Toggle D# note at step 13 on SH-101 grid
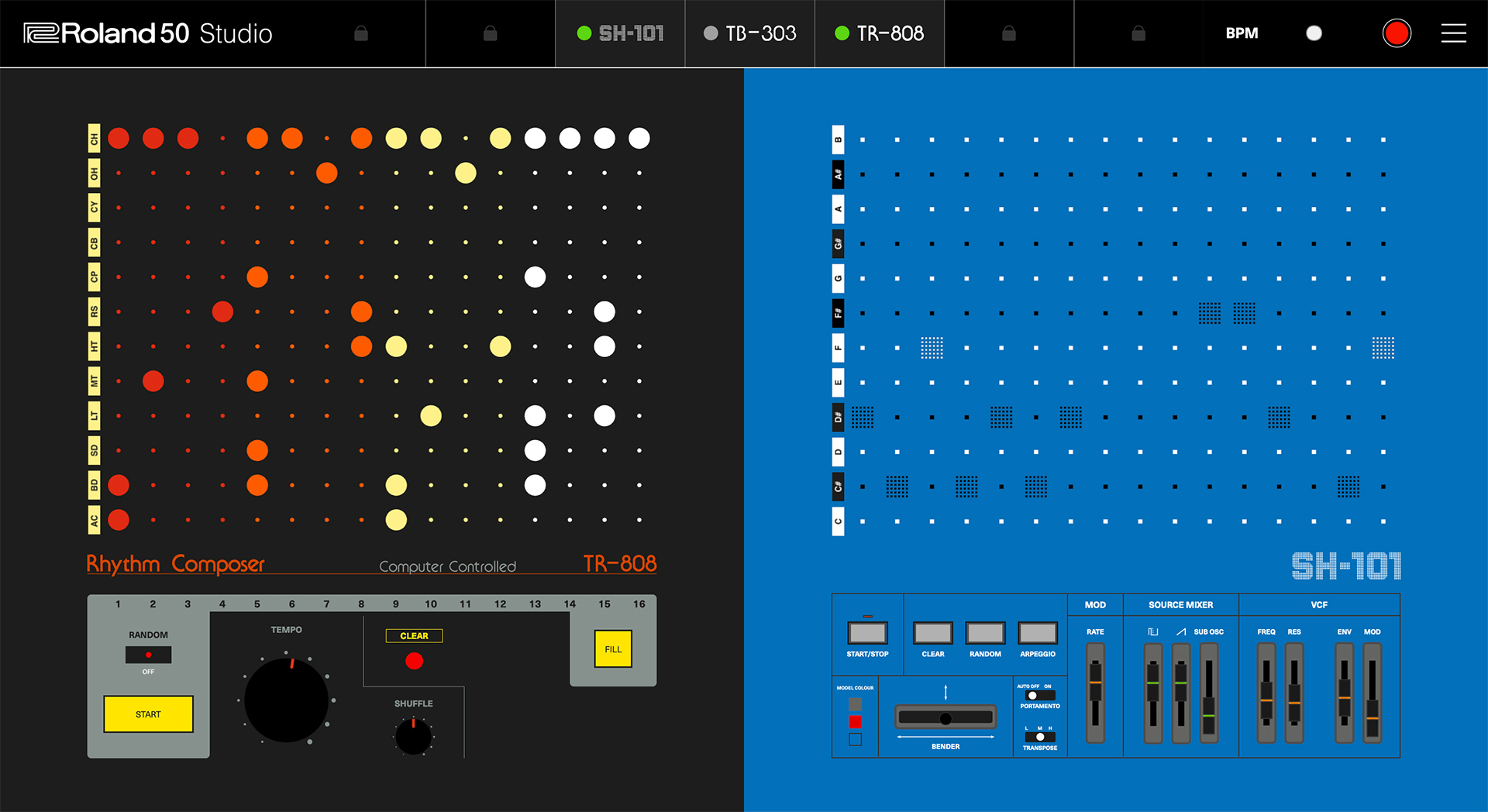 (1279, 418)
